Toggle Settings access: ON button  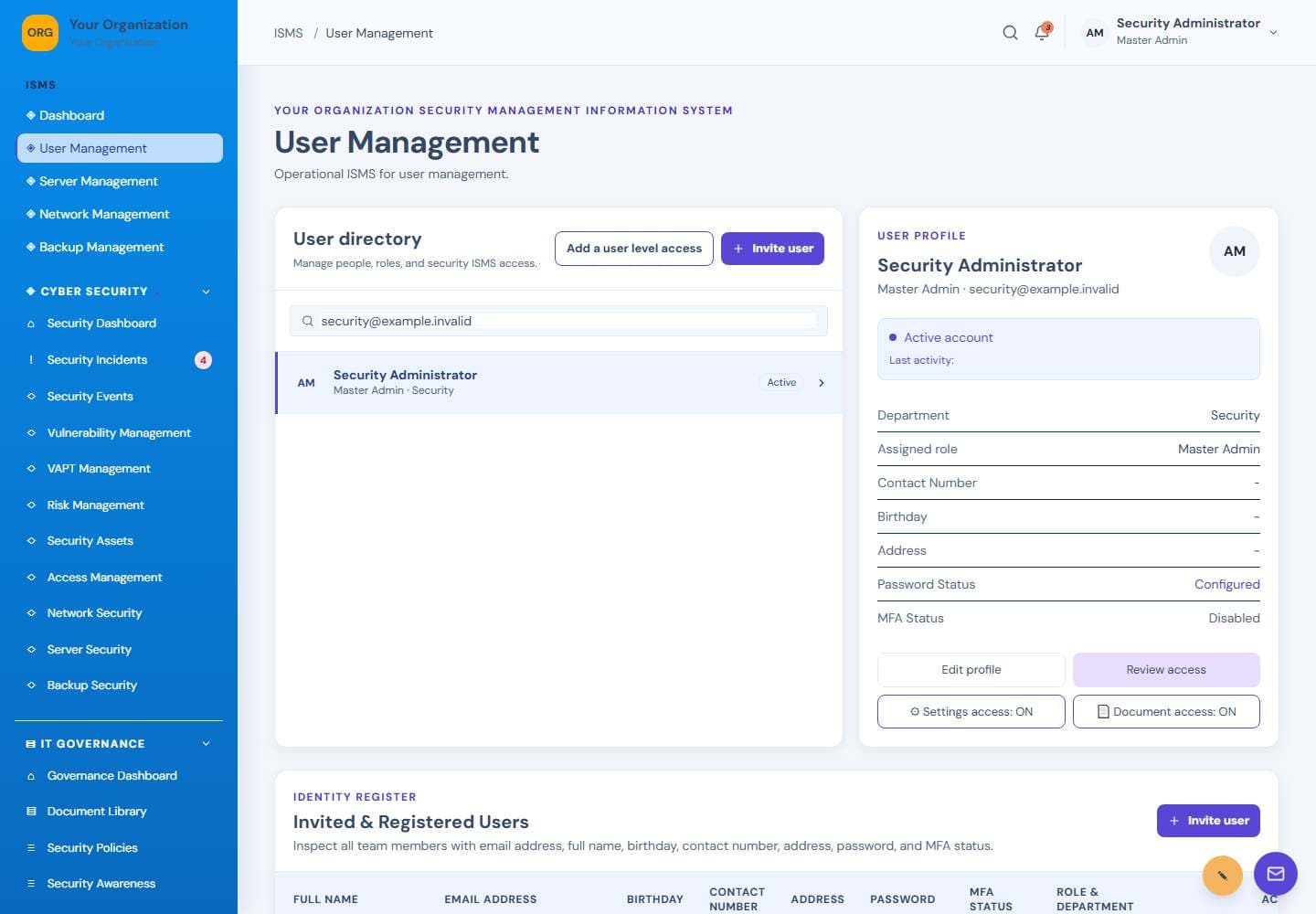click(x=971, y=712)
